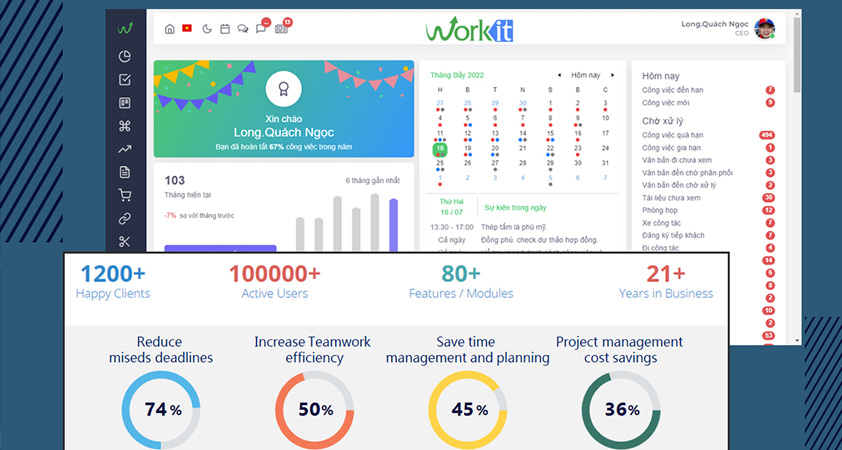The height and width of the screenshot is (450, 842).
Task: Click the 100000+ Active Users statistic
Action: (275, 281)
